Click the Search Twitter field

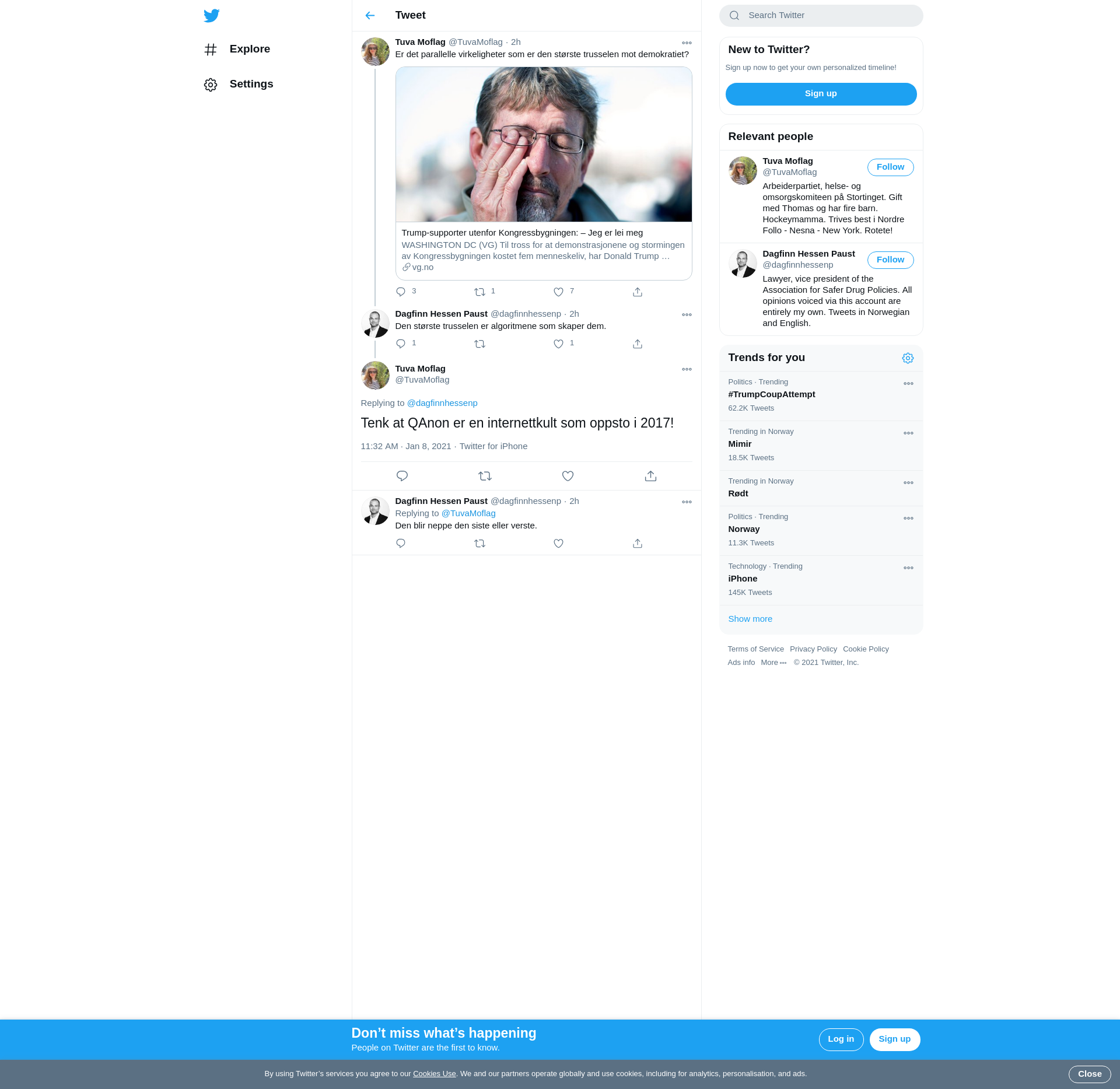point(821,16)
